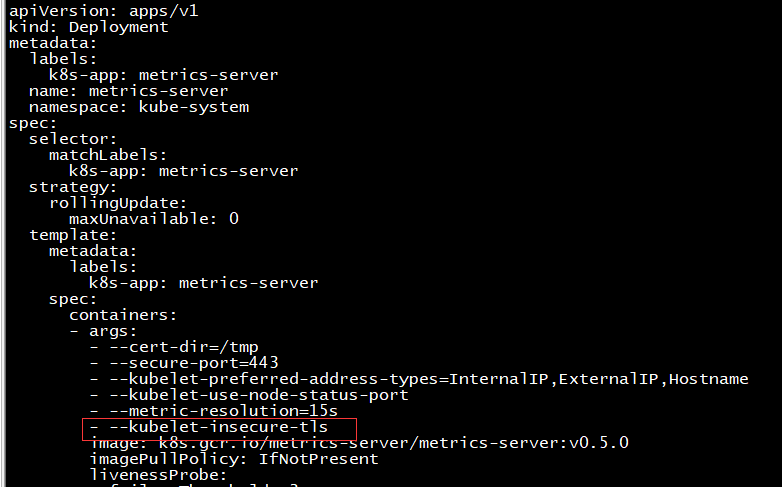
Task: Click the namespace: kube-system line
Action: [138, 106]
